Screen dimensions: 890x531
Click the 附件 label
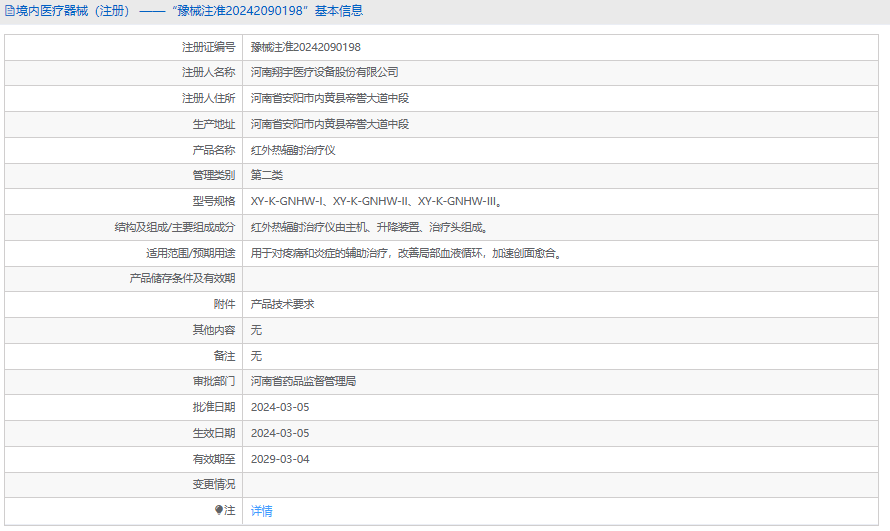224,304
